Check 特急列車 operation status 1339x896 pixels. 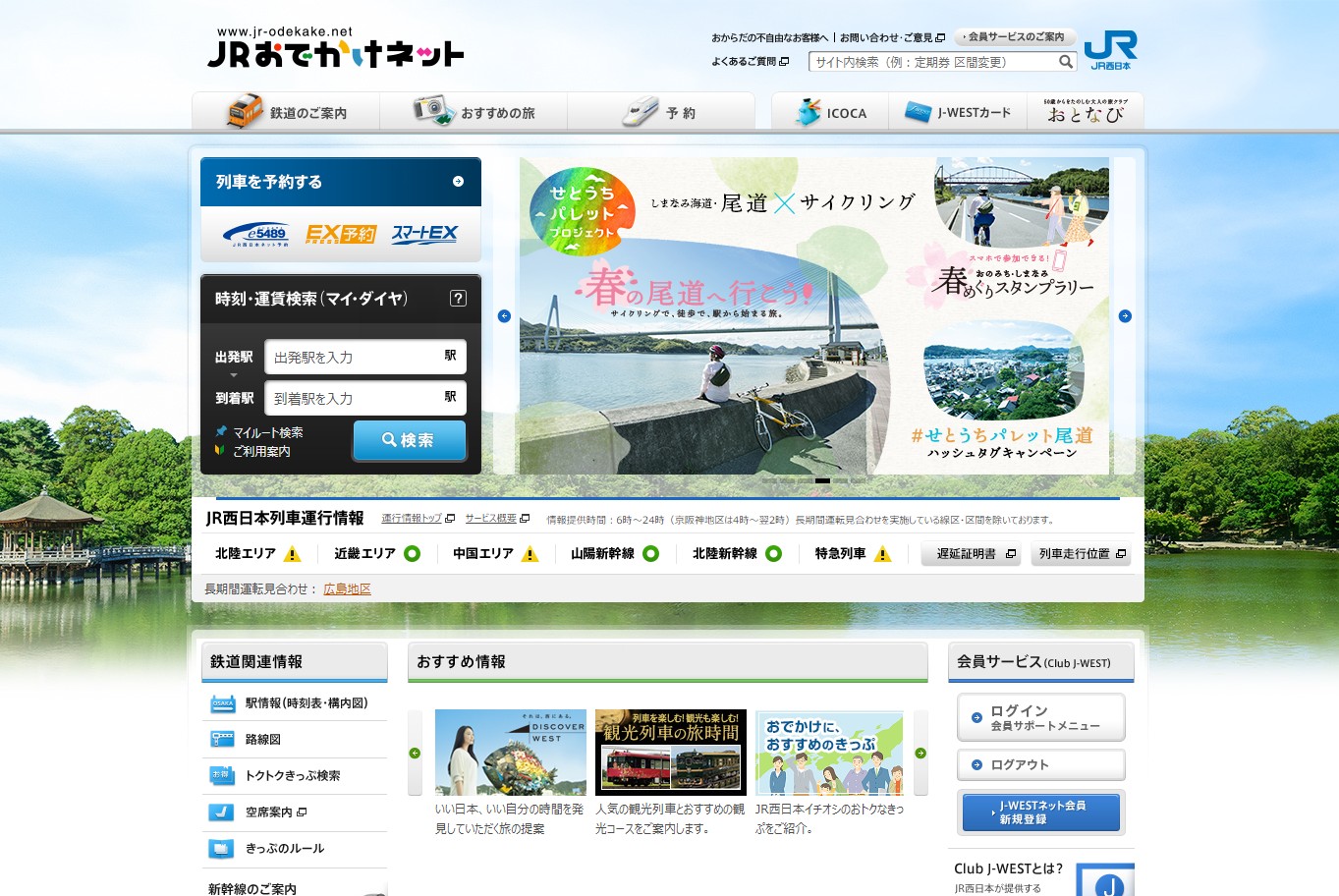[852, 553]
